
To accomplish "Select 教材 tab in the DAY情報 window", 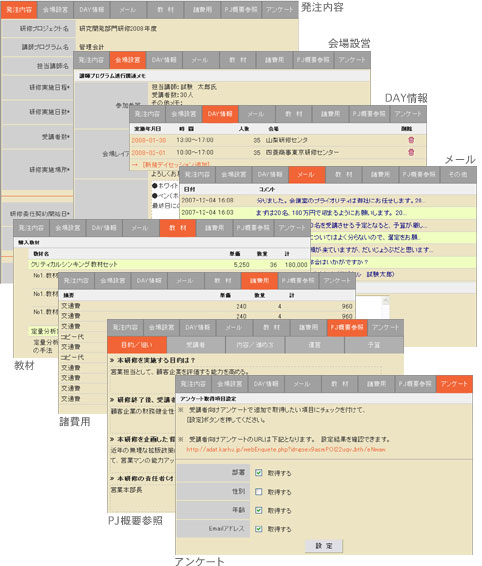I will [x=294, y=114].
